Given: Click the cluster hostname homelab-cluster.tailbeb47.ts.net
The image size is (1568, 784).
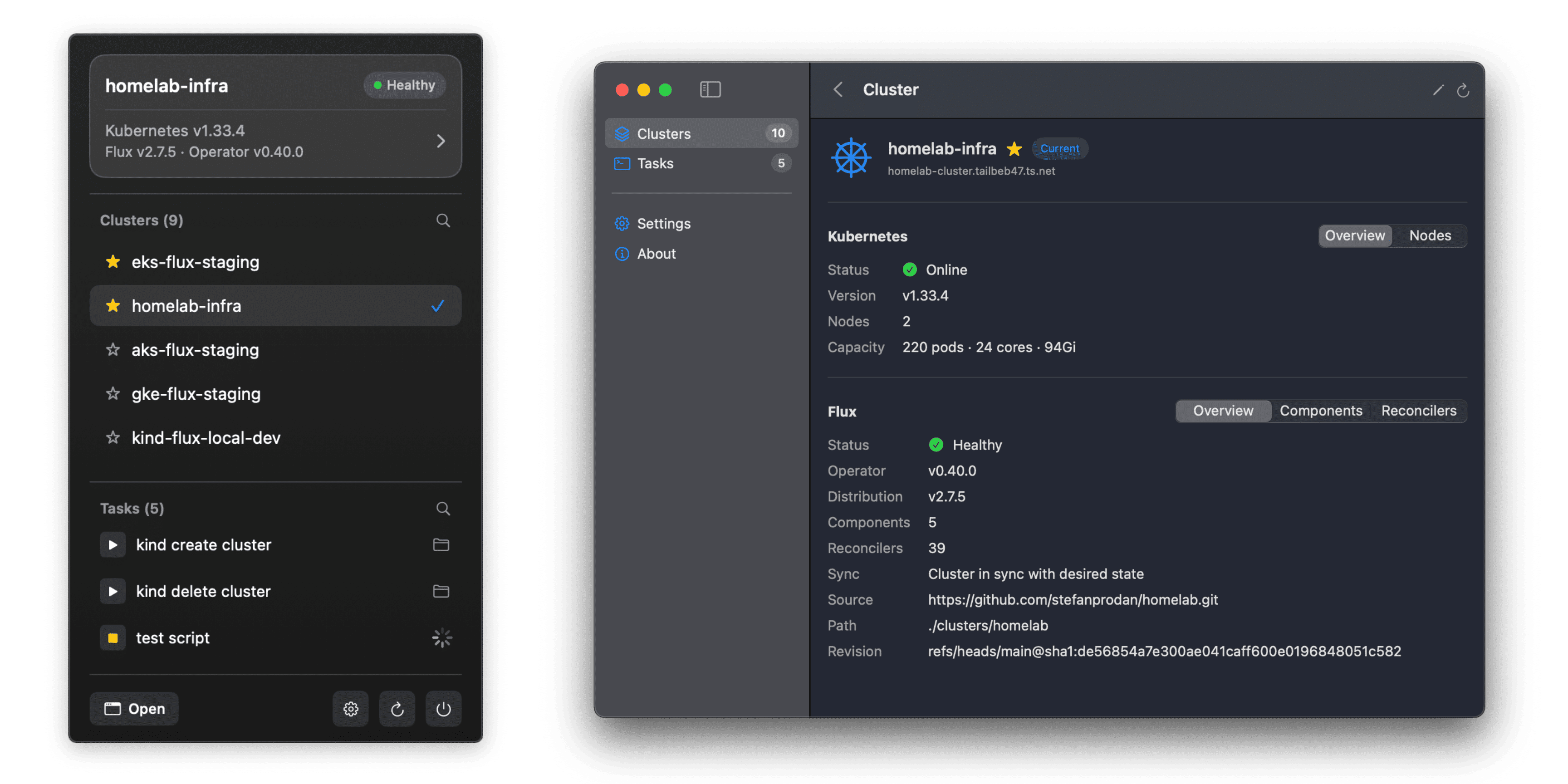Looking at the screenshot, I should [971, 171].
